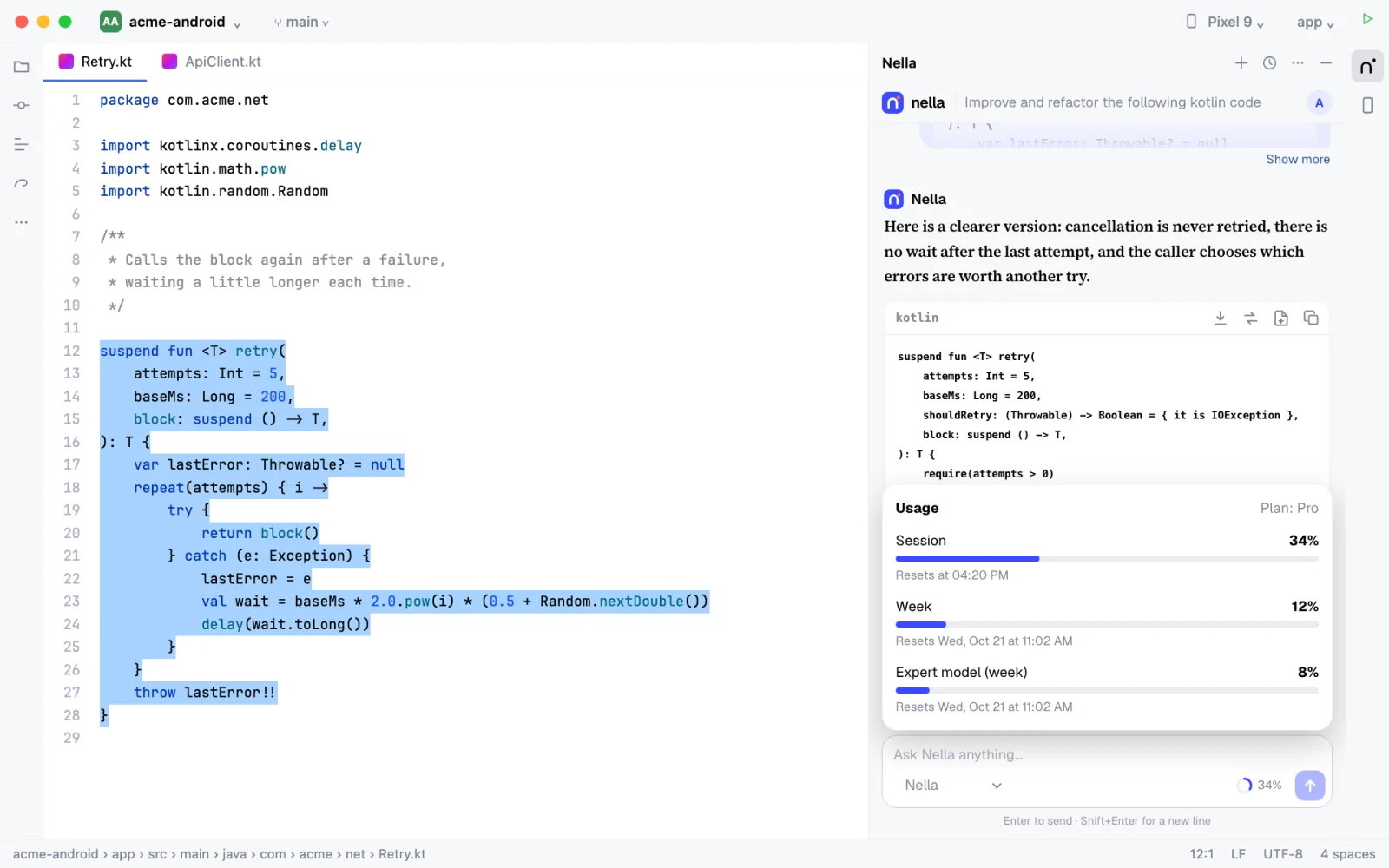1389x868 pixels.
Task: Toggle the Nella assistant tool window icon
Action: tap(1367, 67)
